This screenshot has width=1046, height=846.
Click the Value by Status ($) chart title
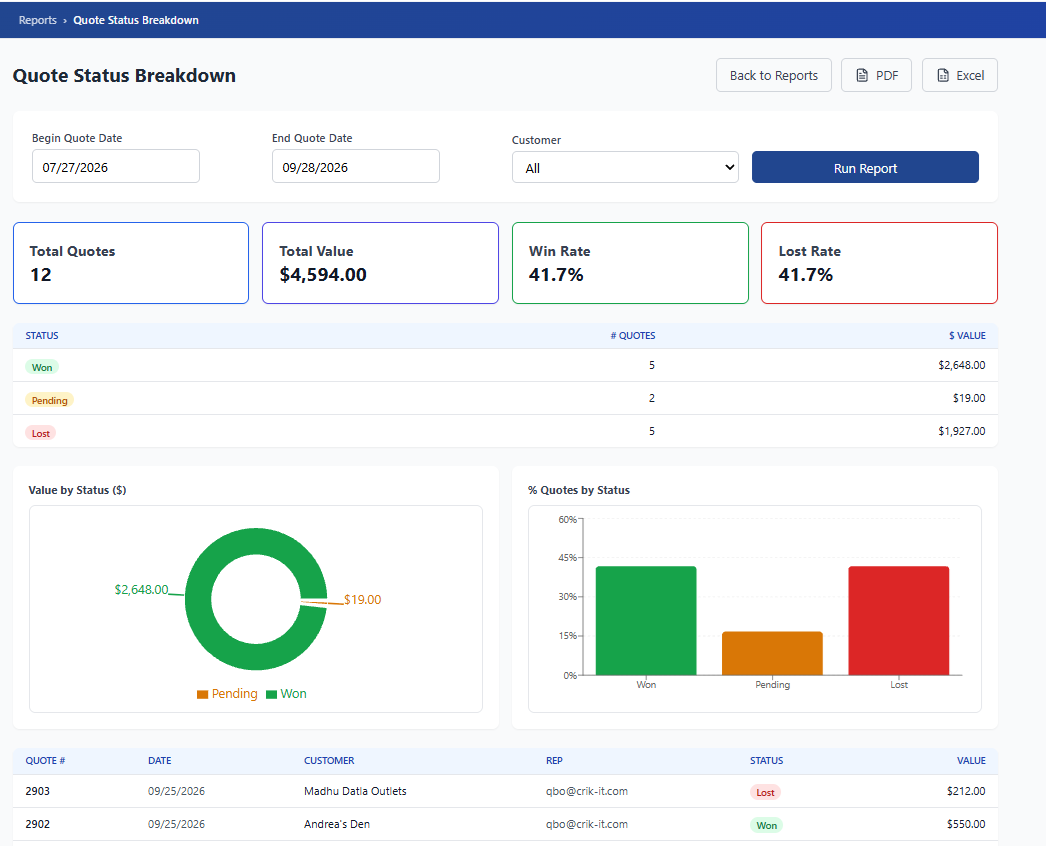(x=77, y=490)
